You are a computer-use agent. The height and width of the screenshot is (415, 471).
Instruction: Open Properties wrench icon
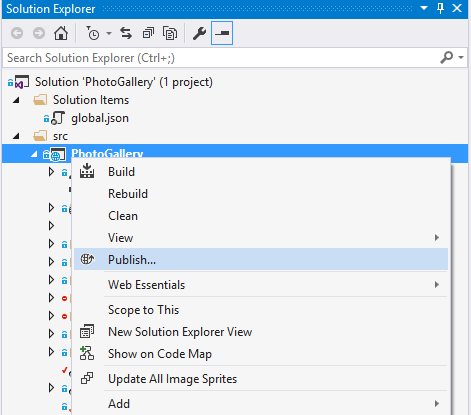click(x=199, y=33)
